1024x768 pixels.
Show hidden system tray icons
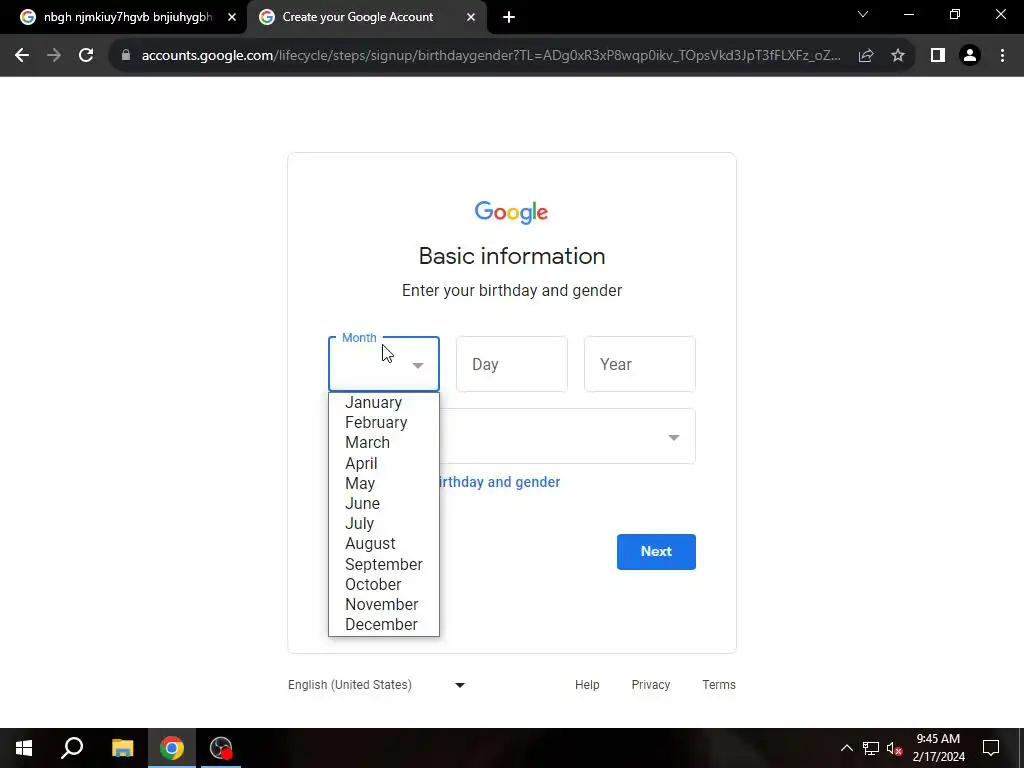846,748
